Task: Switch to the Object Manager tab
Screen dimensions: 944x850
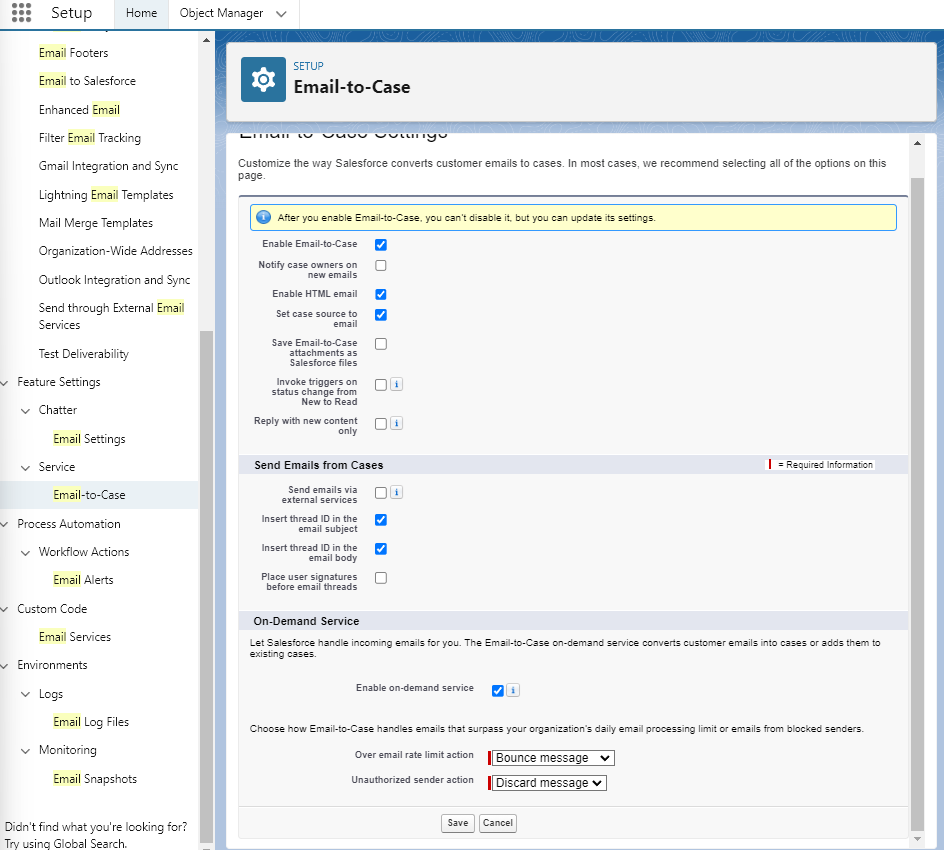Action: click(x=221, y=13)
